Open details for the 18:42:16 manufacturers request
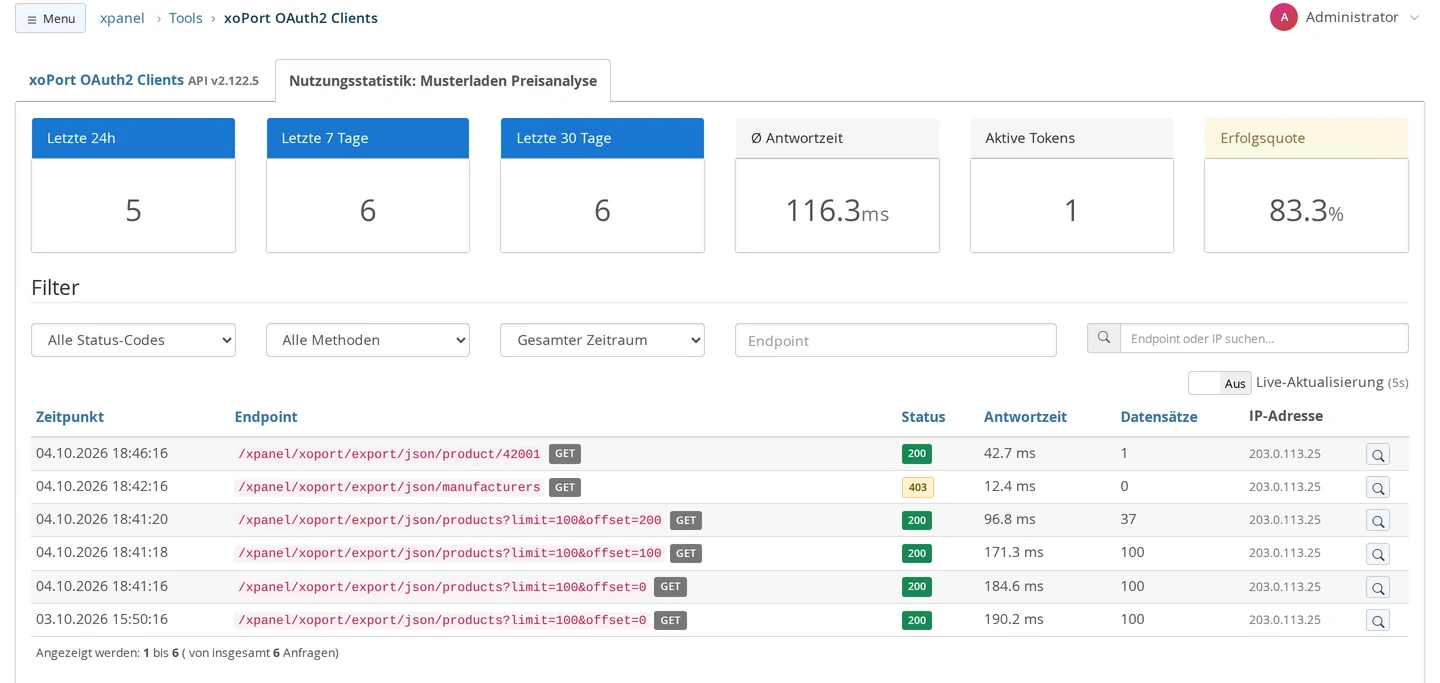This screenshot has width=1440, height=683. [x=1378, y=488]
